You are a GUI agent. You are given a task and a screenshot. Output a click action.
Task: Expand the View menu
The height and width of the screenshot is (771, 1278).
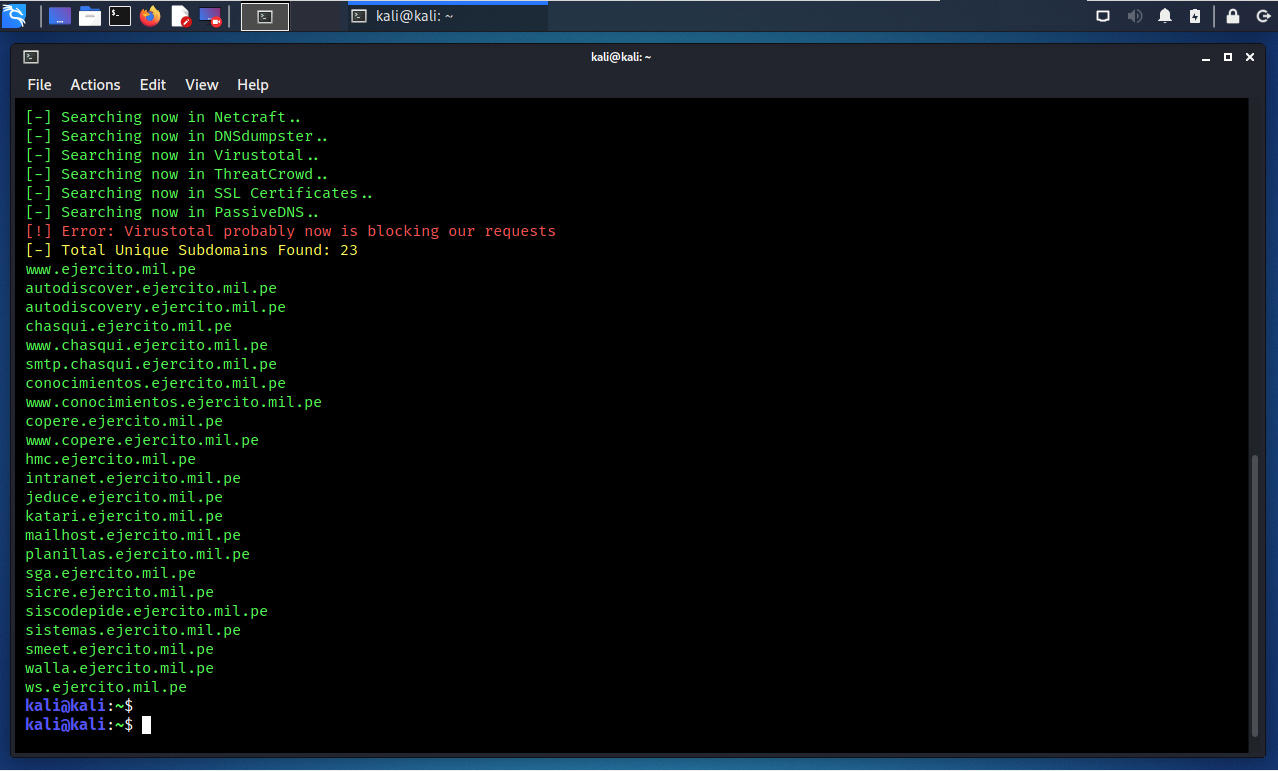201,85
